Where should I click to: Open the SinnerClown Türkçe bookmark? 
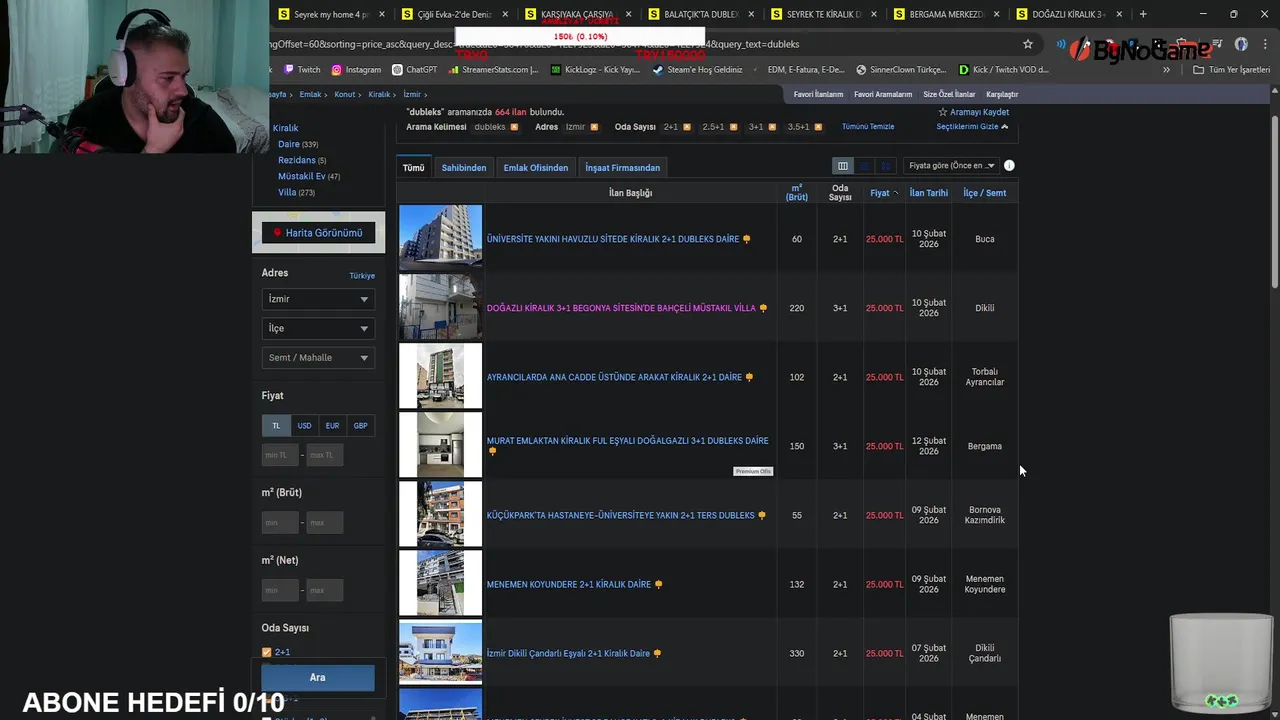(x=901, y=70)
